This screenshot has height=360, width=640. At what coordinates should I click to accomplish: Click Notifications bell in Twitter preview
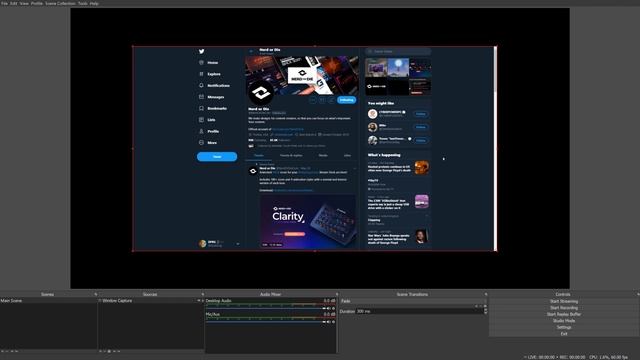pos(201,85)
